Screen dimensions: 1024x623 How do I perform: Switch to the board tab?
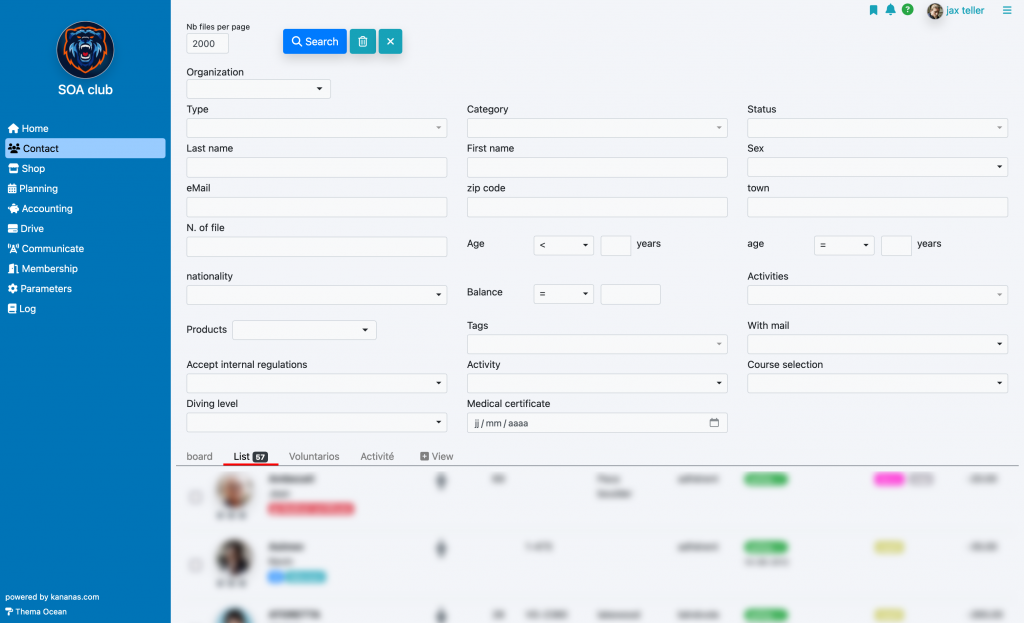click(x=199, y=456)
